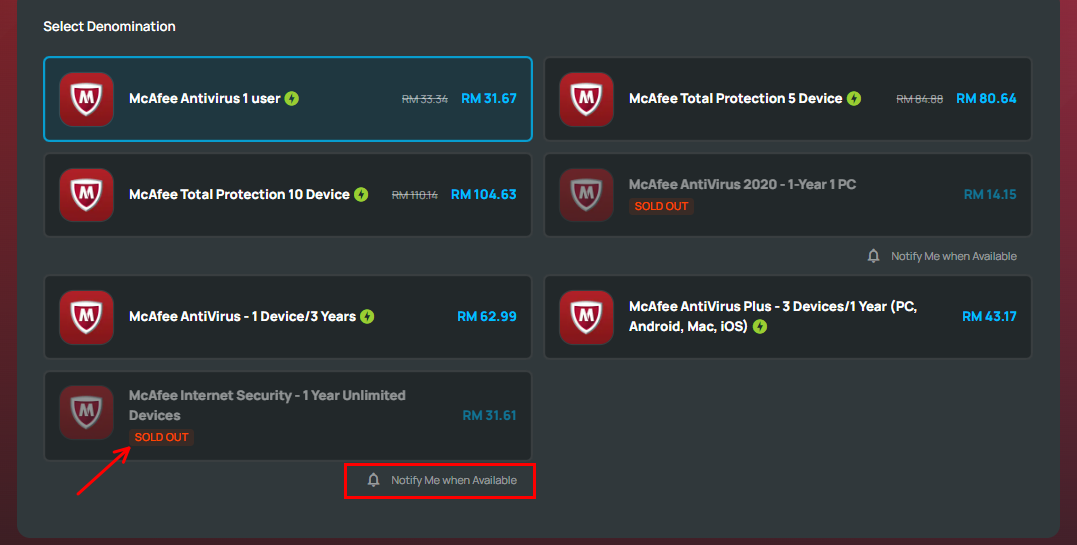The width and height of the screenshot is (1077, 545).
Task: Click SOLD OUT badge on AntiVirus 2020 card
Action: pyautogui.click(x=661, y=206)
